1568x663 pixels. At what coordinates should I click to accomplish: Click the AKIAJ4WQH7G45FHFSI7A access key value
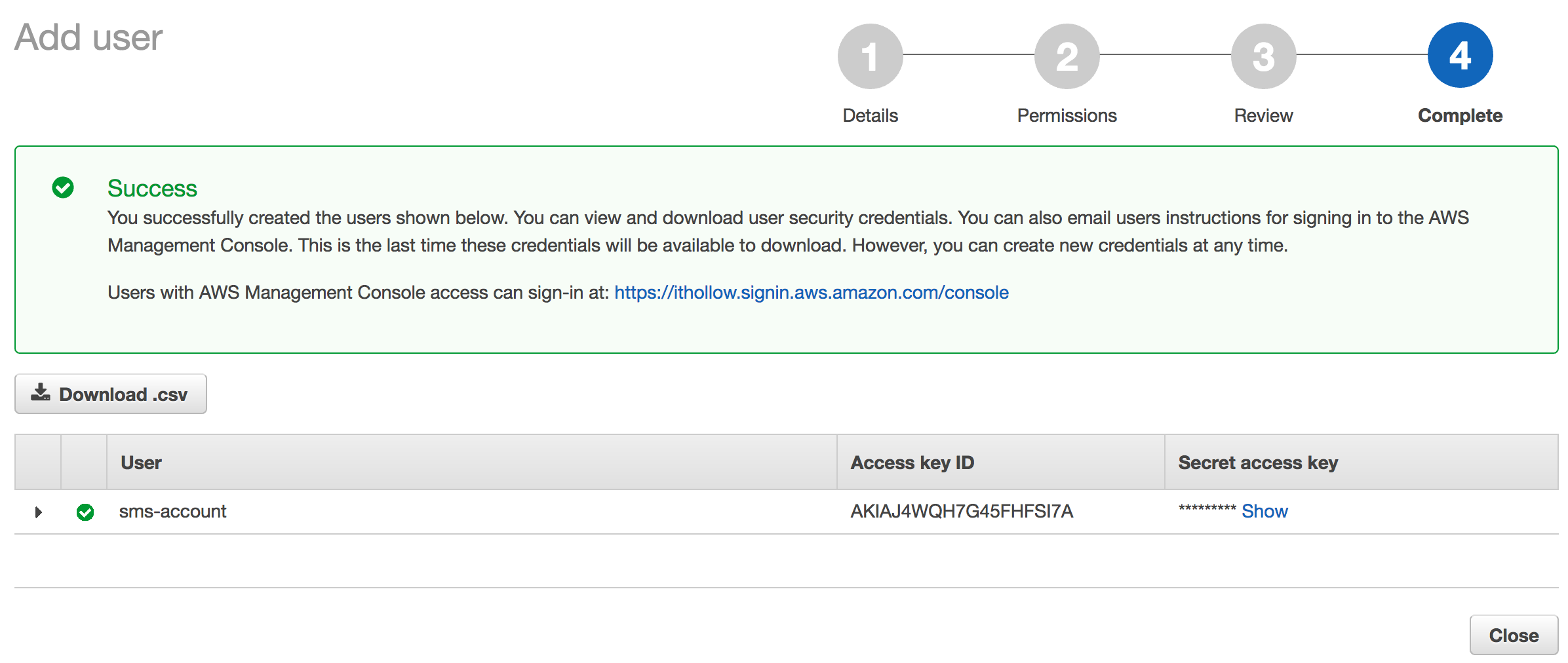962,511
